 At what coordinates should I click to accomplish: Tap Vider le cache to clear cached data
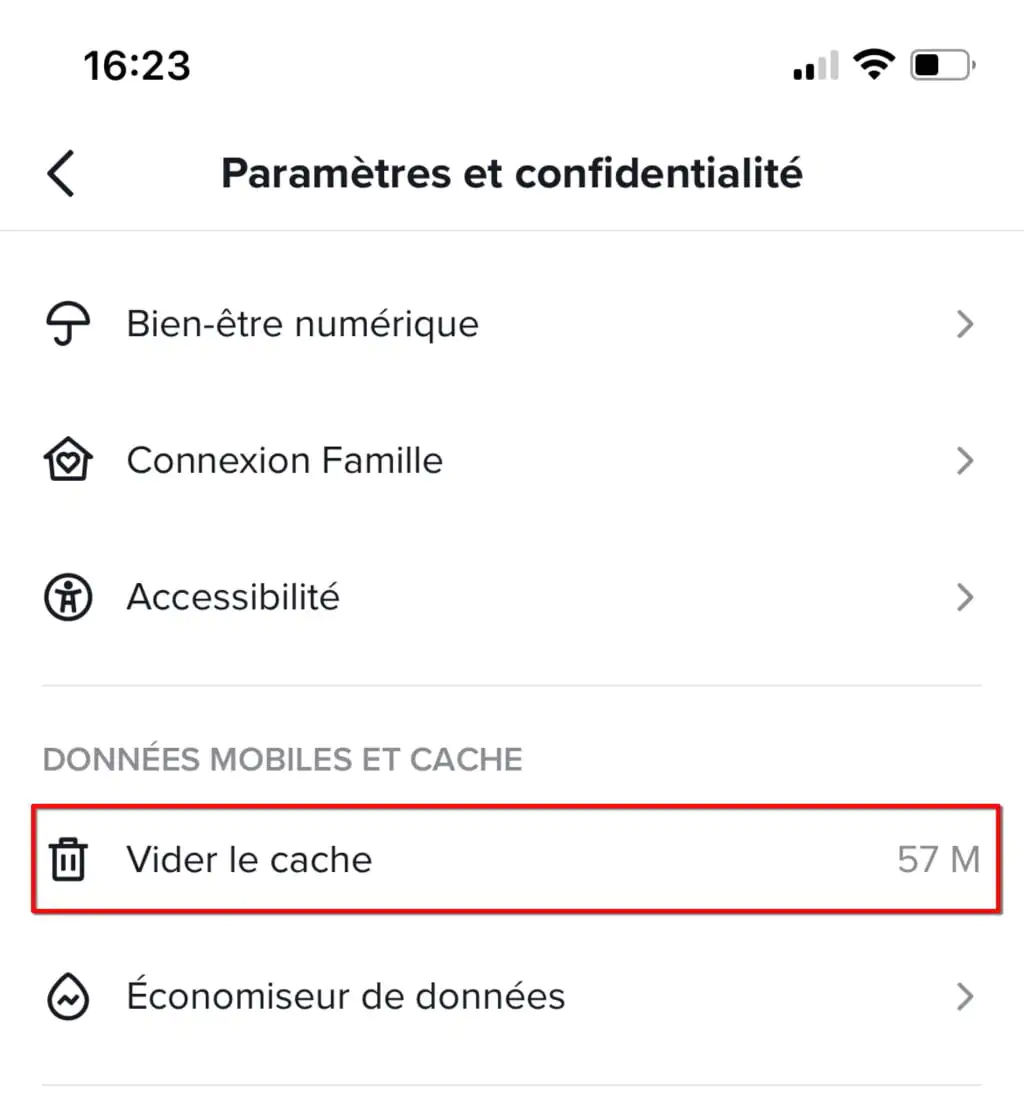tap(249, 860)
